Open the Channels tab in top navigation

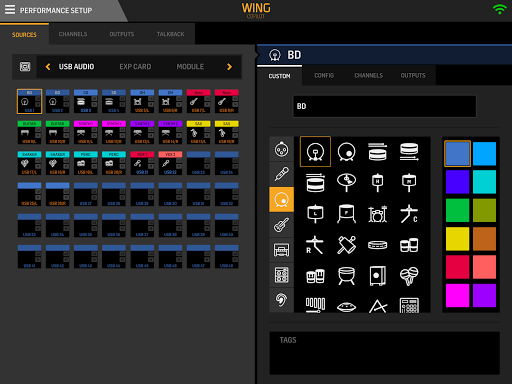point(73,34)
